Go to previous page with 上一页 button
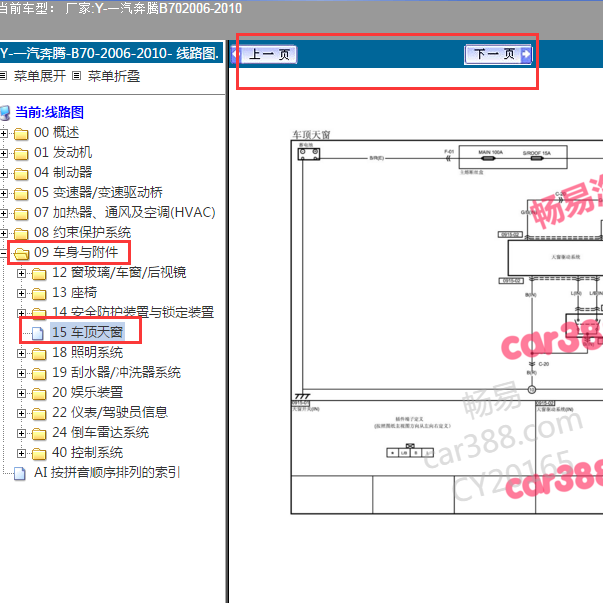The width and height of the screenshot is (603, 603). pos(265,54)
